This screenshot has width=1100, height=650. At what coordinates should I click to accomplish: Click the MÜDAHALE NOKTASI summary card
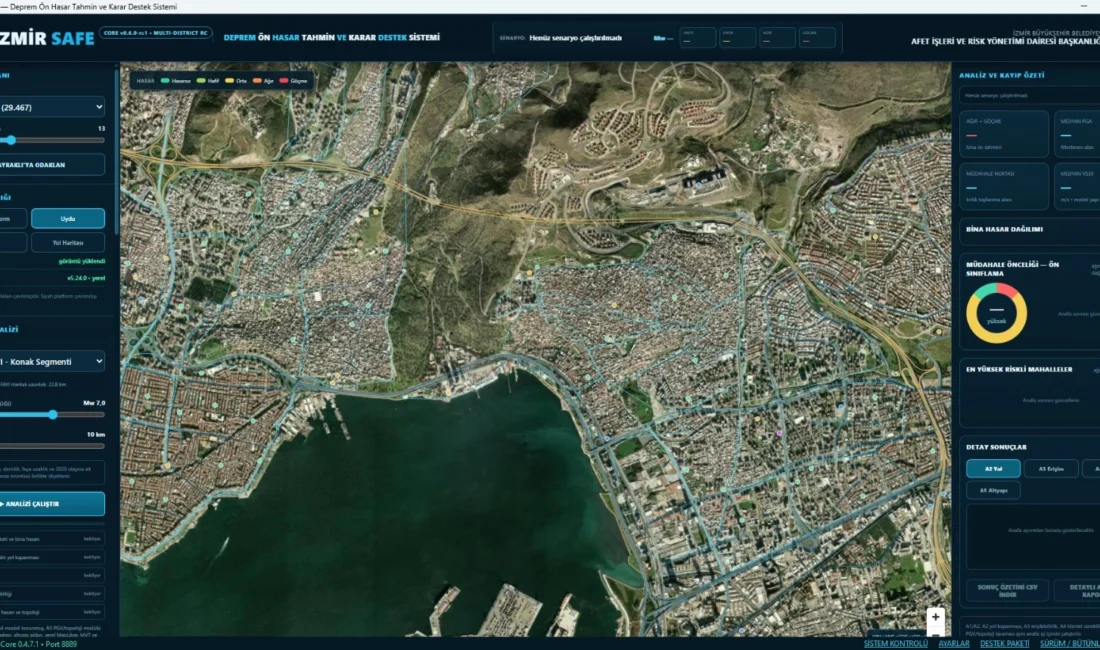click(1004, 186)
